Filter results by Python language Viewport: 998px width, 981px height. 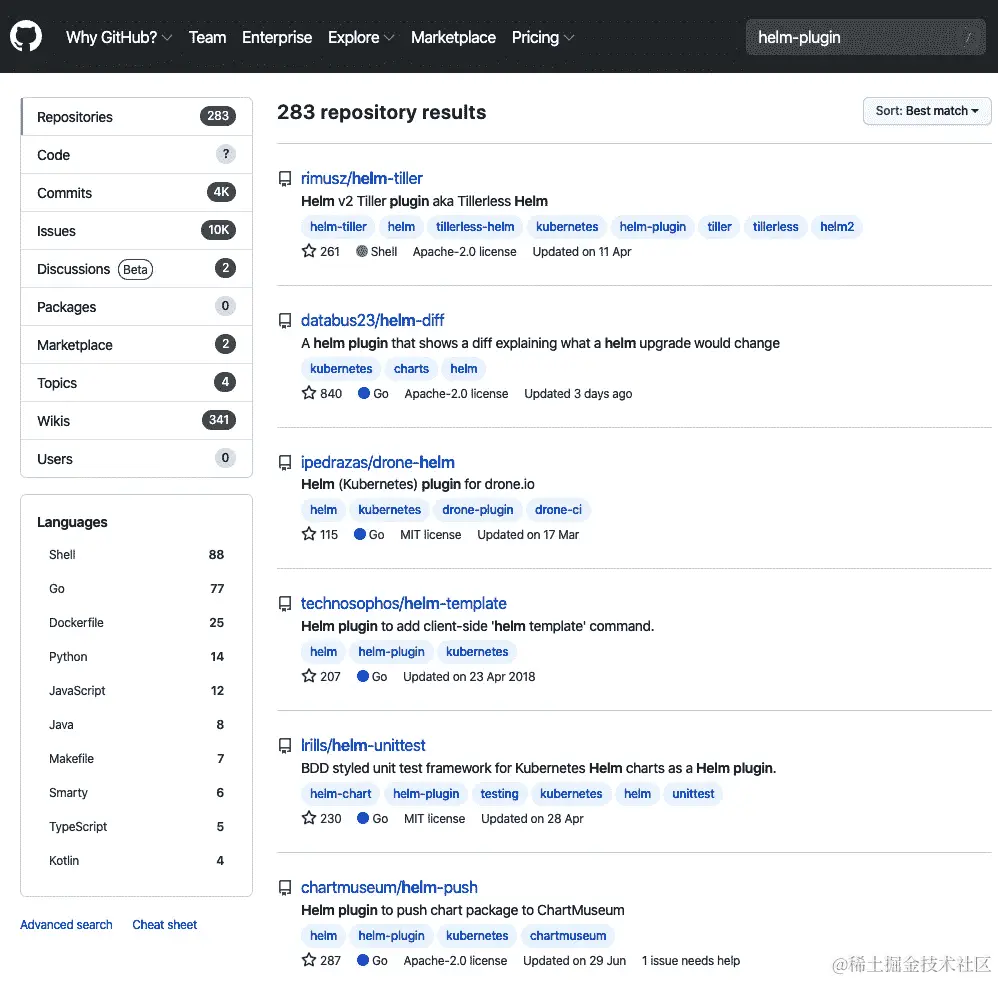137,656
